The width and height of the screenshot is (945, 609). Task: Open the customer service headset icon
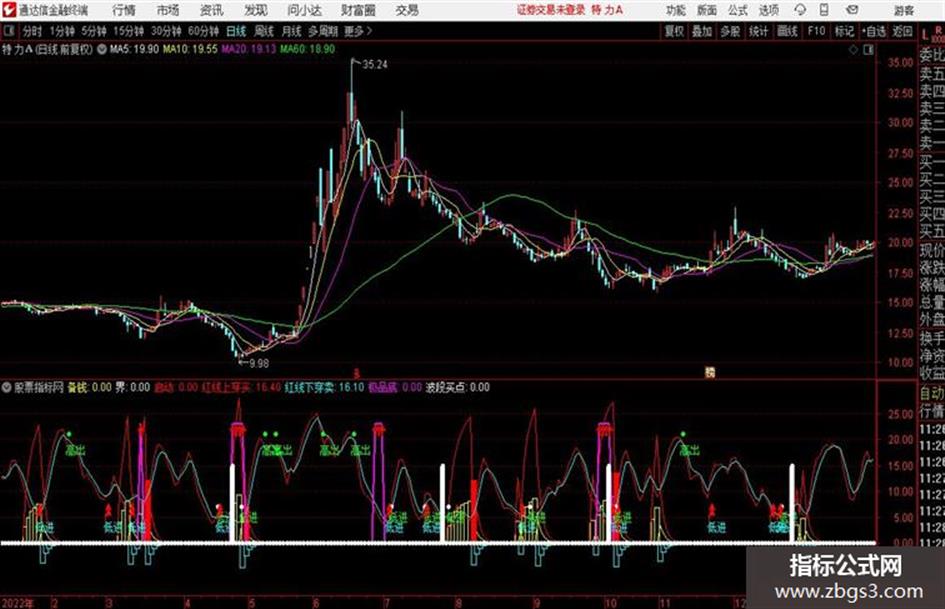800,10
